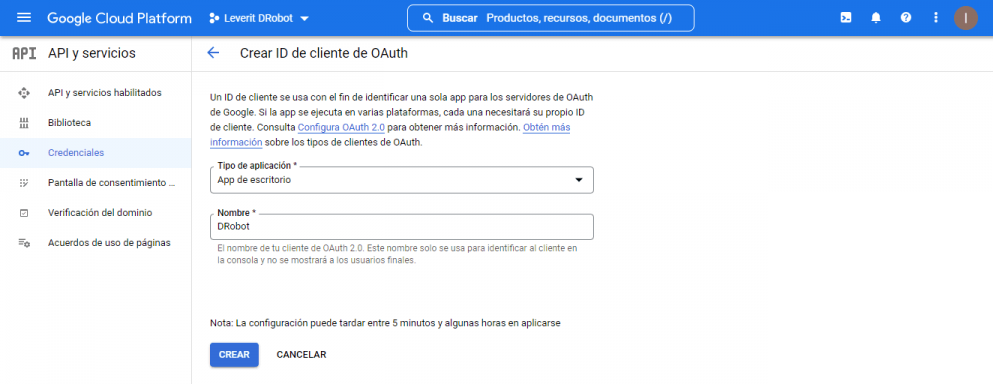Click the helper text under Nombre field
This screenshot has width=993, height=384.
397,254
